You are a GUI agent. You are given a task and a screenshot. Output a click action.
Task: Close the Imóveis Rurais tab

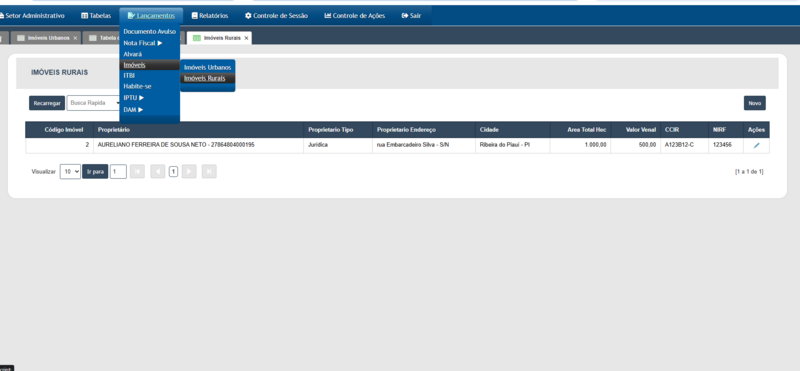pyautogui.click(x=246, y=38)
